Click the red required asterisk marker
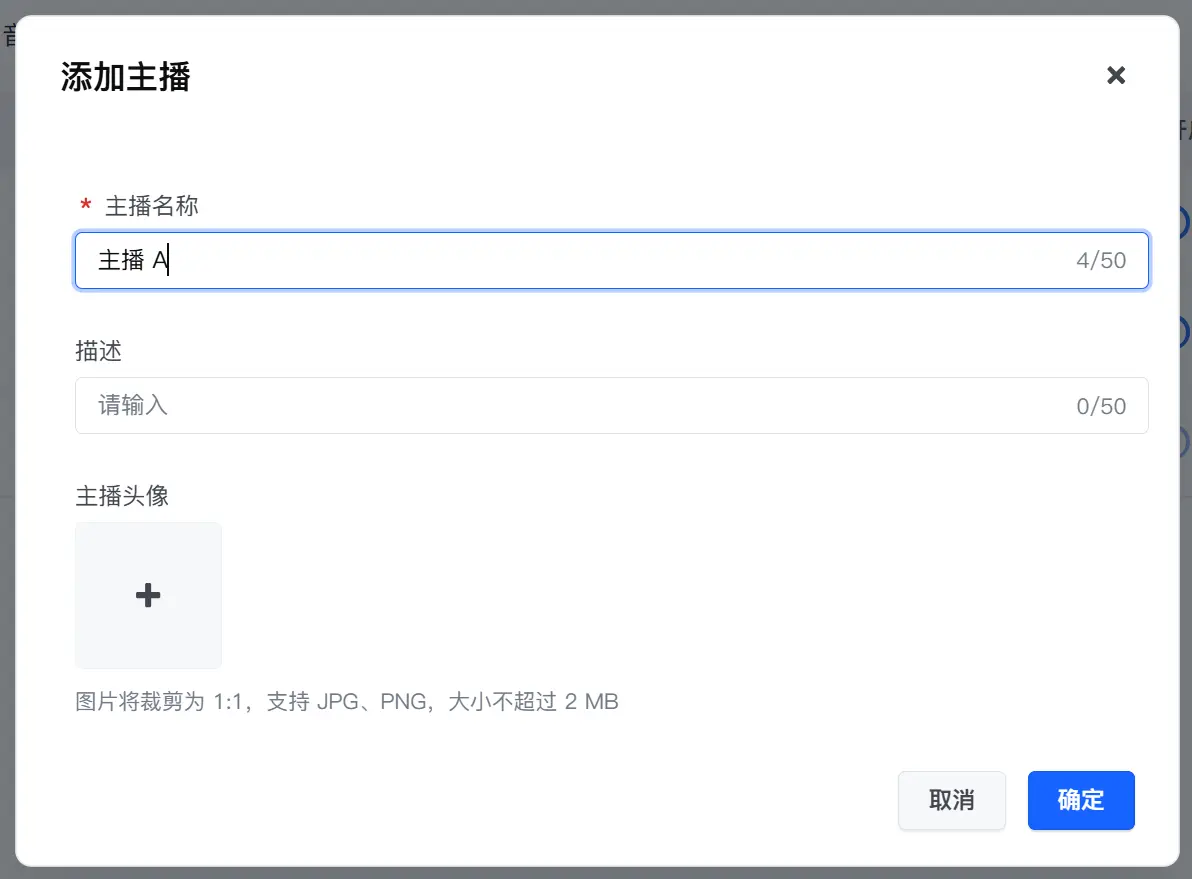The width and height of the screenshot is (1192, 879). pyautogui.click(x=86, y=205)
